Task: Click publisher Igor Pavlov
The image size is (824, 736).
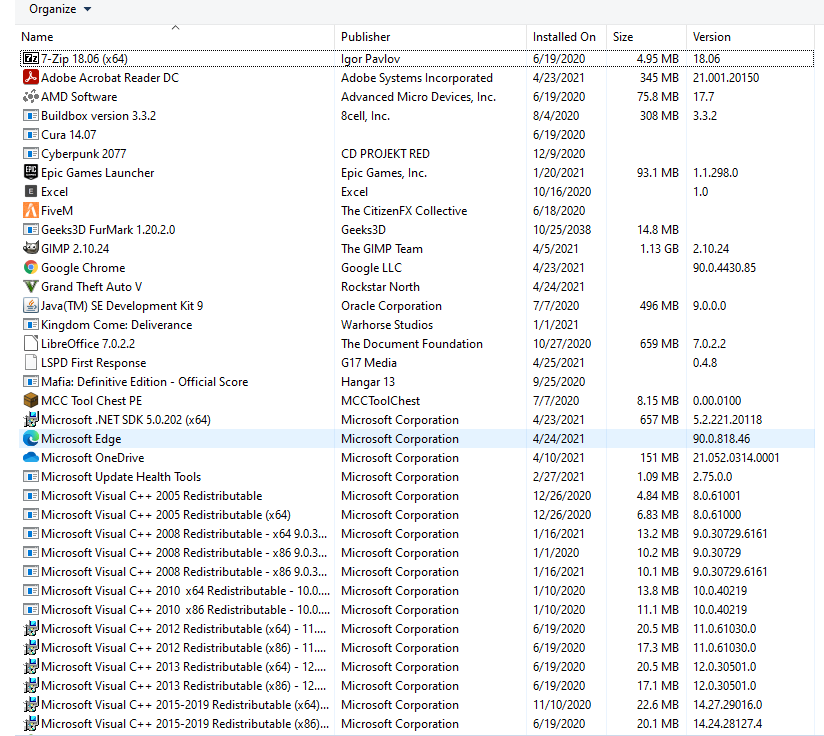Action: 370,59
